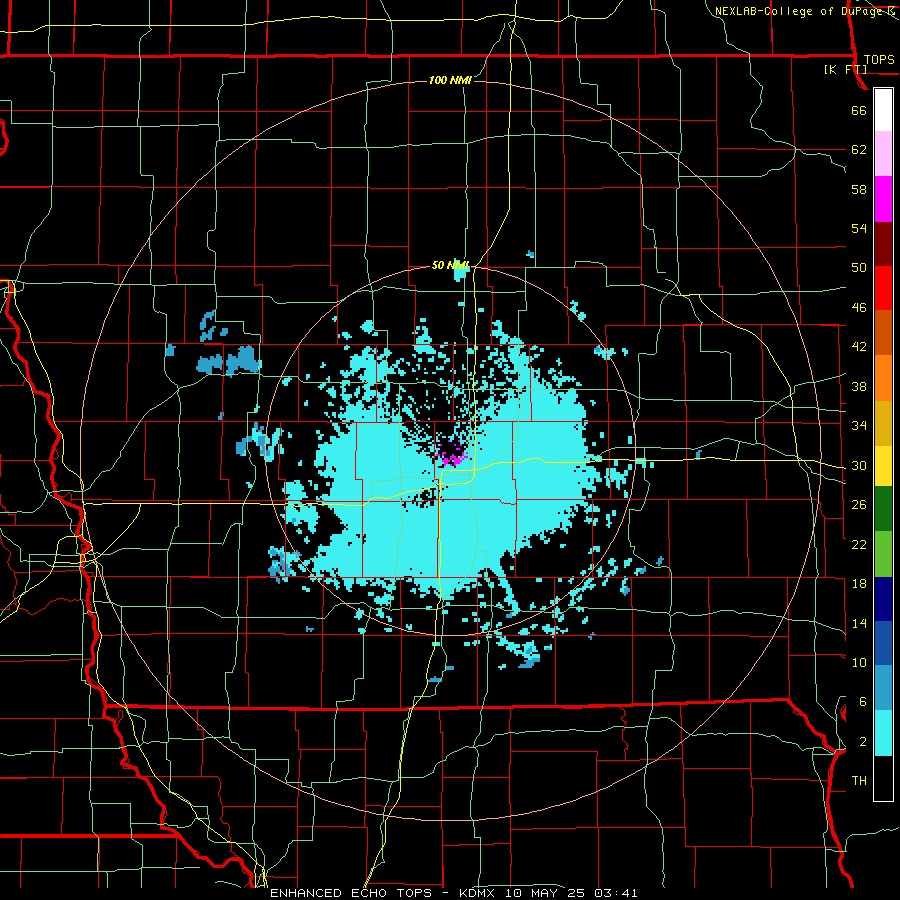900x900 pixels.
Task: Click the 50 NMI range ring label
Action: pos(451,265)
